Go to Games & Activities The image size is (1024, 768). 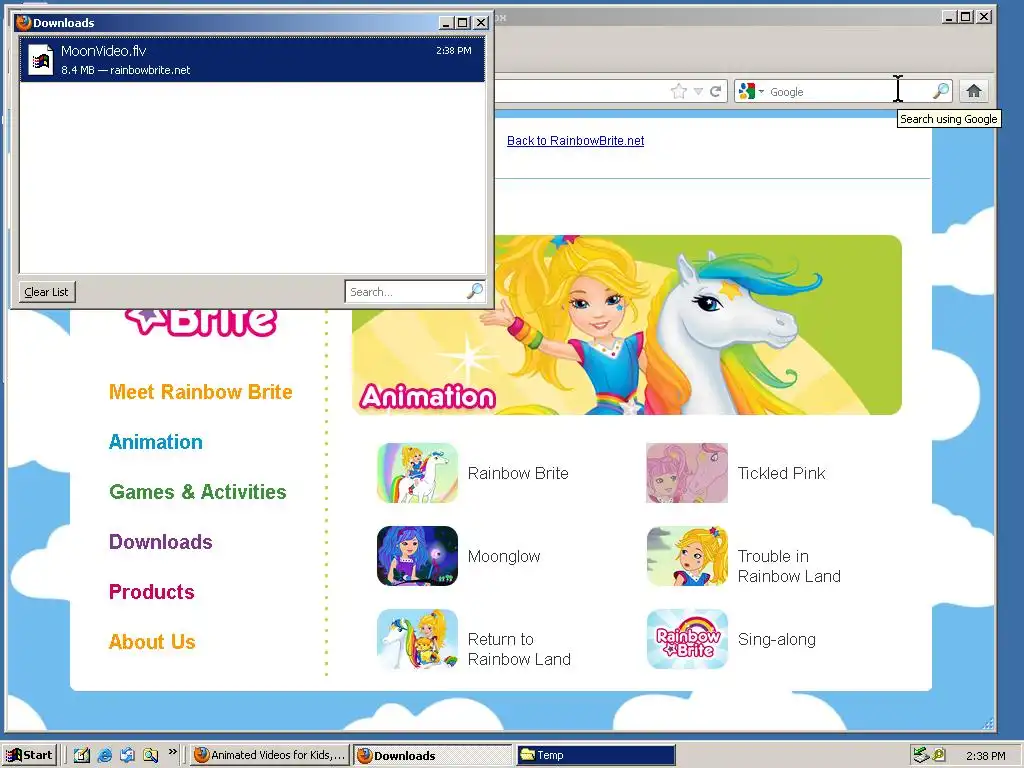(x=198, y=492)
